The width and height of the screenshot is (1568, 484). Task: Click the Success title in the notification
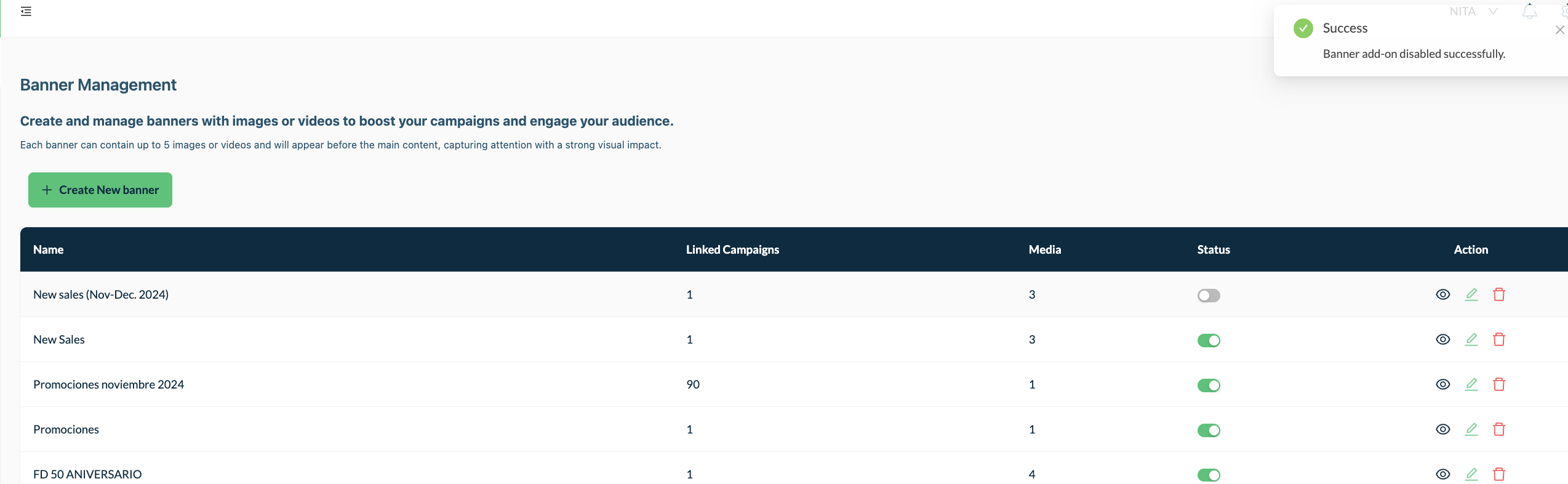[x=1345, y=28]
